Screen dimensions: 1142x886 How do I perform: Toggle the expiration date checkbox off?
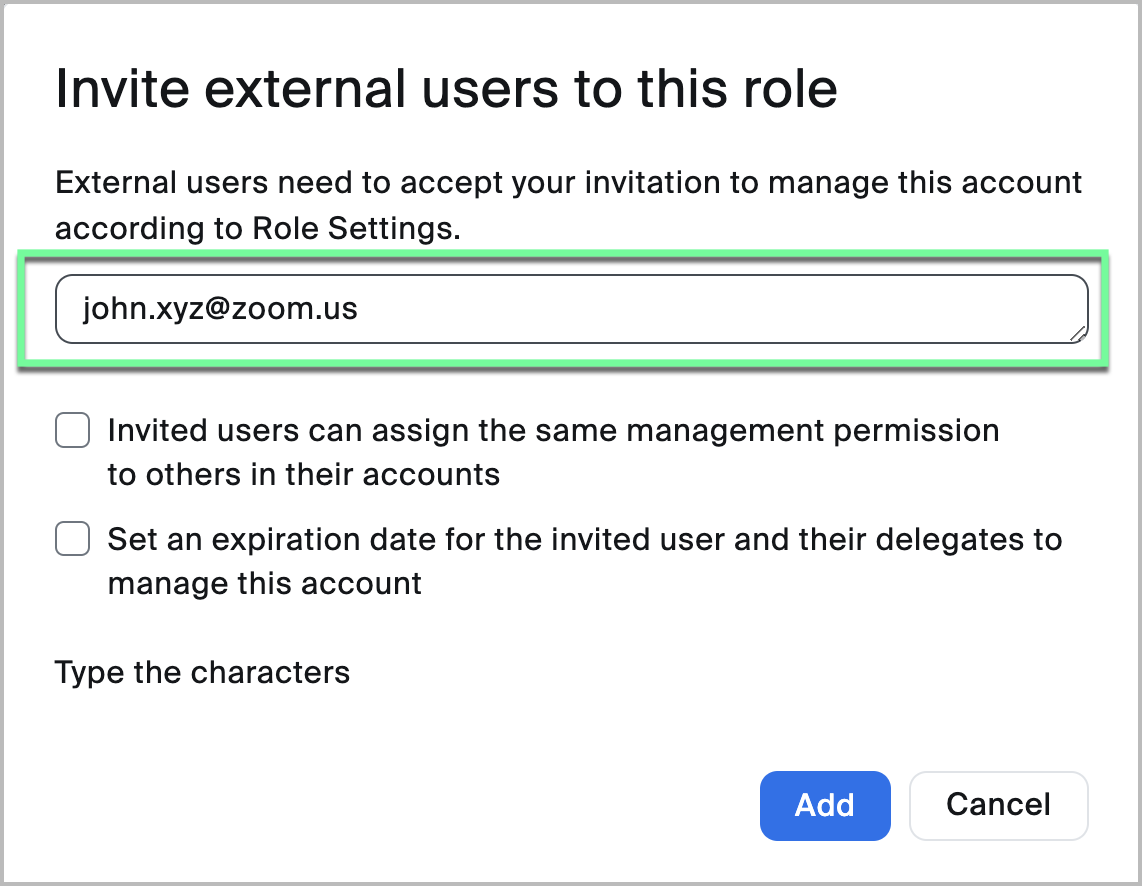(x=72, y=539)
